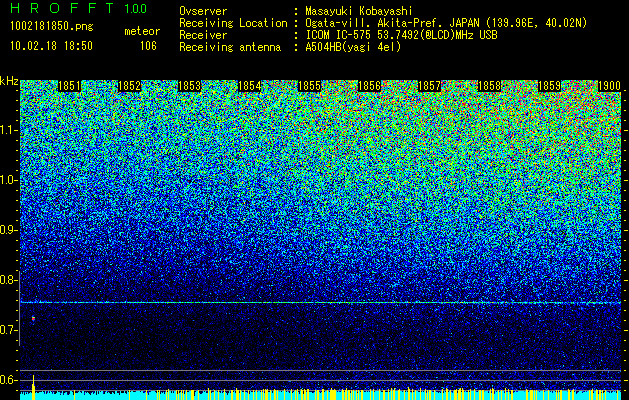This screenshot has height=400, width=629.
Task: Click the 1859 time marker
Action: pos(549,86)
